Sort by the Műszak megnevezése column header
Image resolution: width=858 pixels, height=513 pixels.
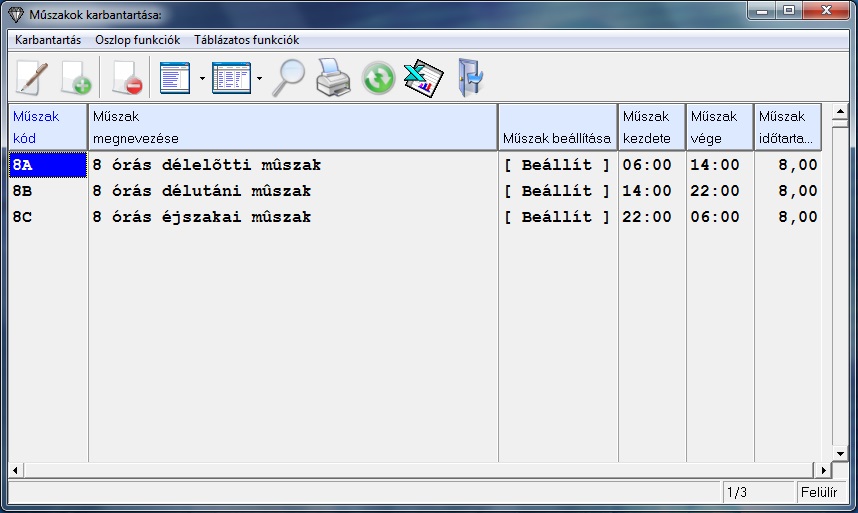(x=292, y=127)
